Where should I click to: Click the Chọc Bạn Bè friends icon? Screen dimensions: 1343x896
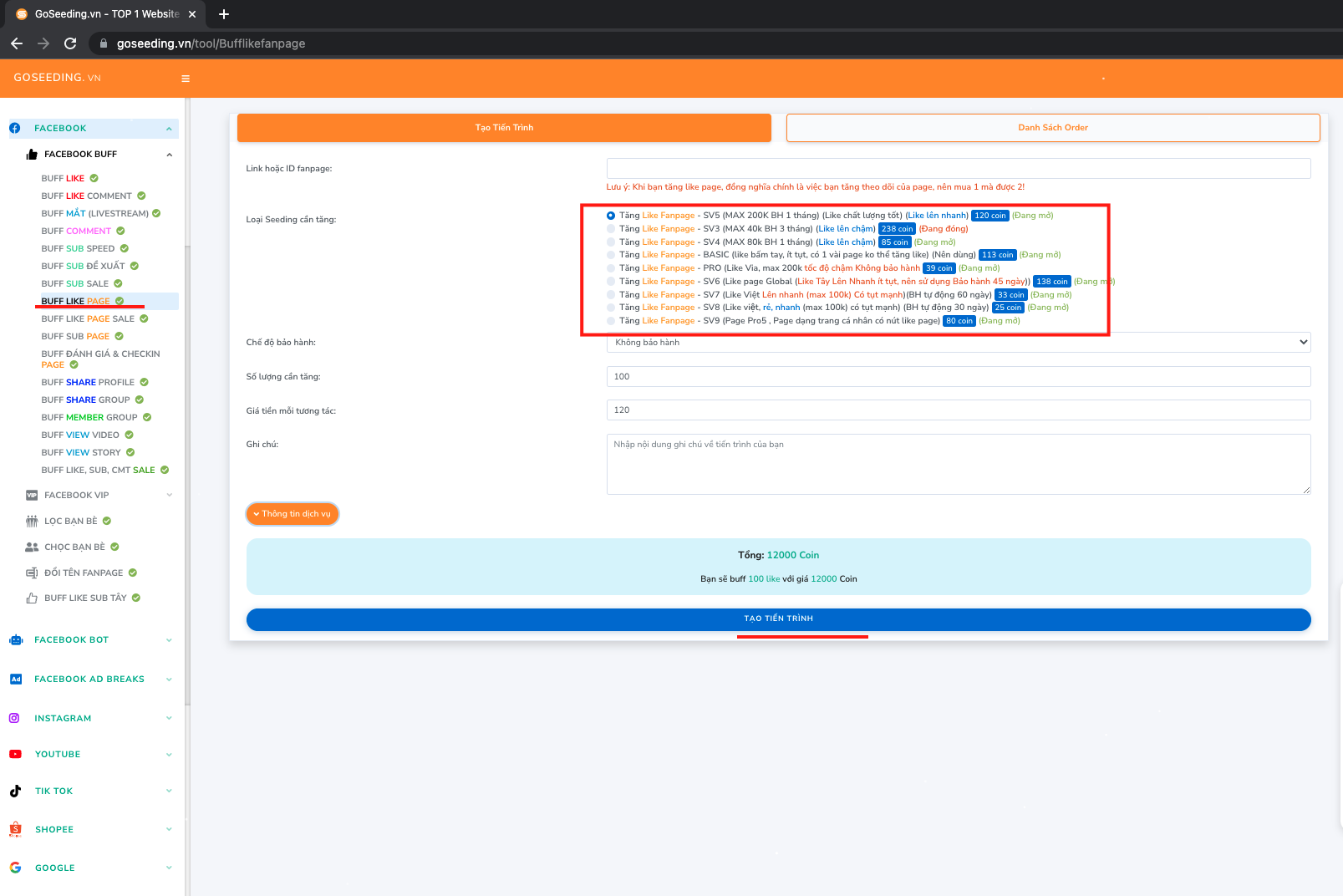(x=32, y=547)
